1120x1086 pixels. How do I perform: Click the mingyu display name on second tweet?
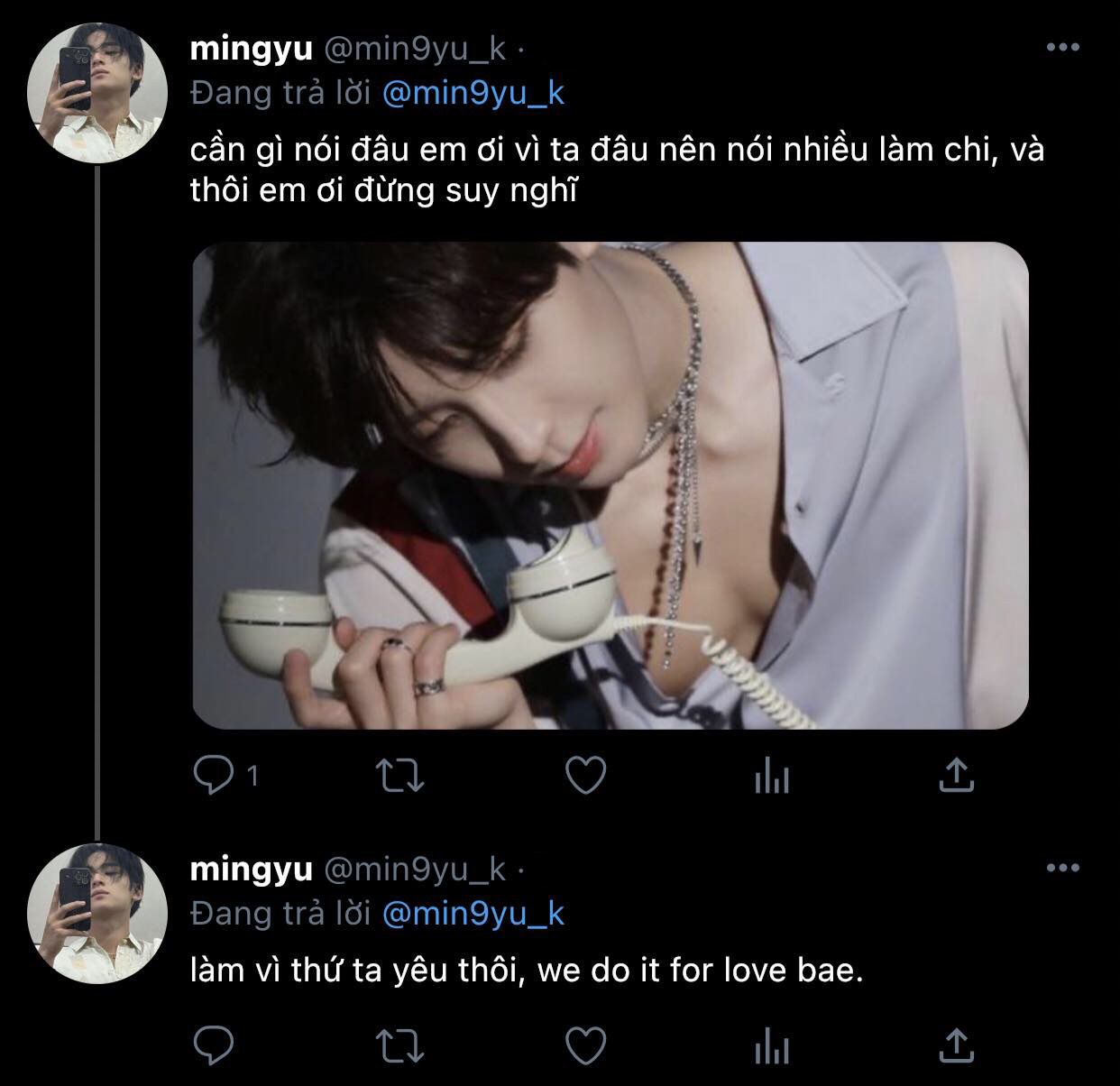251,870
